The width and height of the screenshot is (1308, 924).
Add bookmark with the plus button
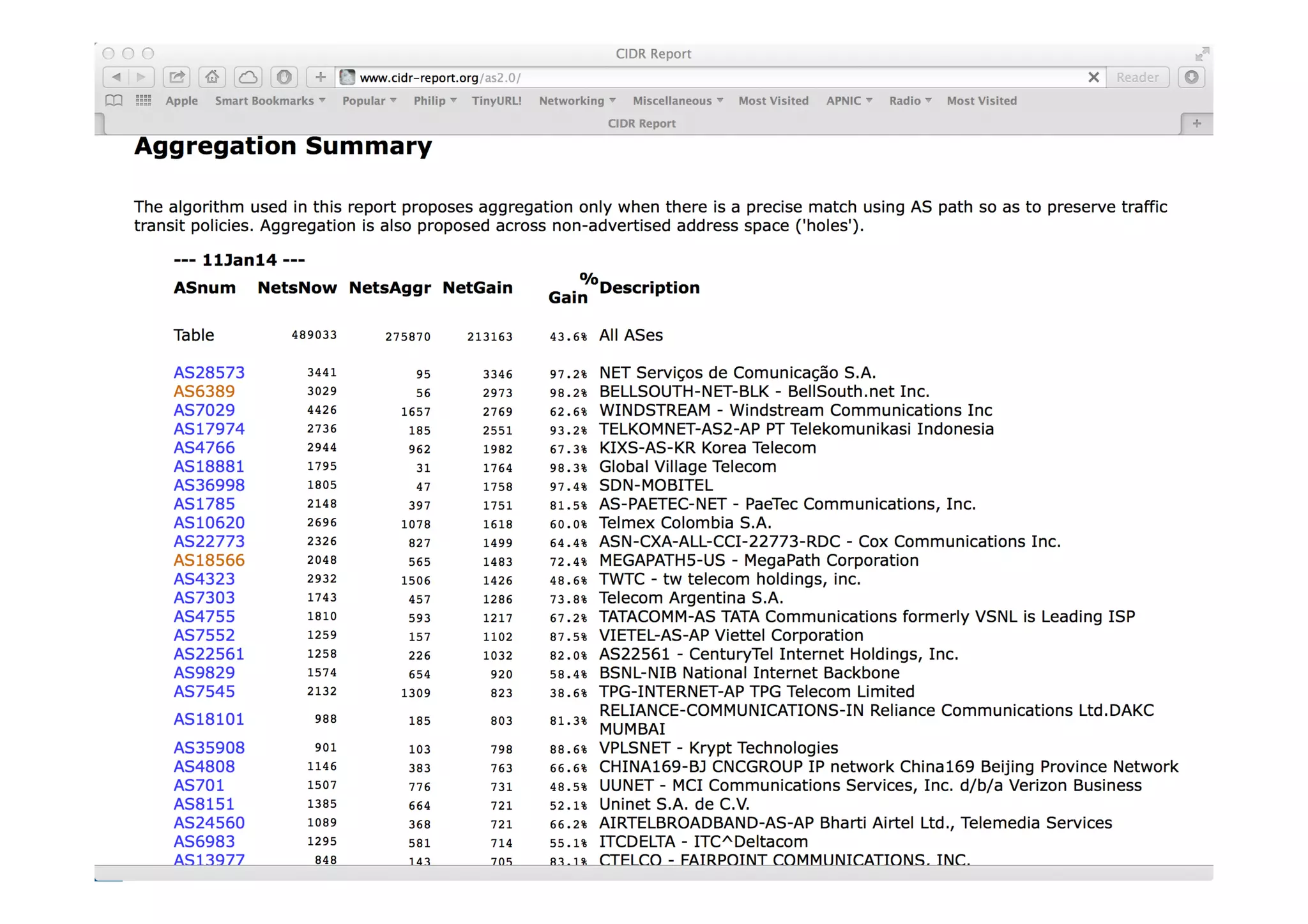320,77
